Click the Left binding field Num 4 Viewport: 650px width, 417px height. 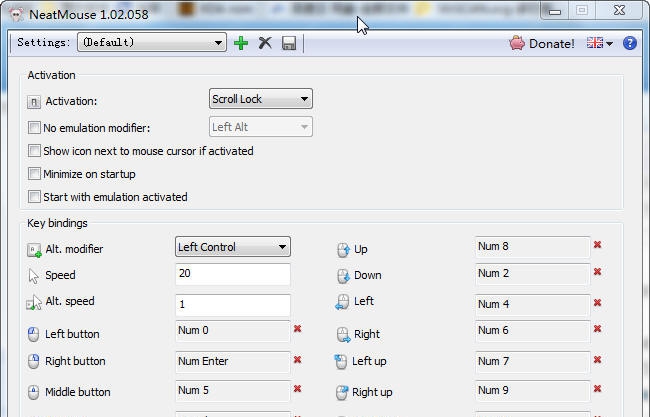[x=533, y=305]
